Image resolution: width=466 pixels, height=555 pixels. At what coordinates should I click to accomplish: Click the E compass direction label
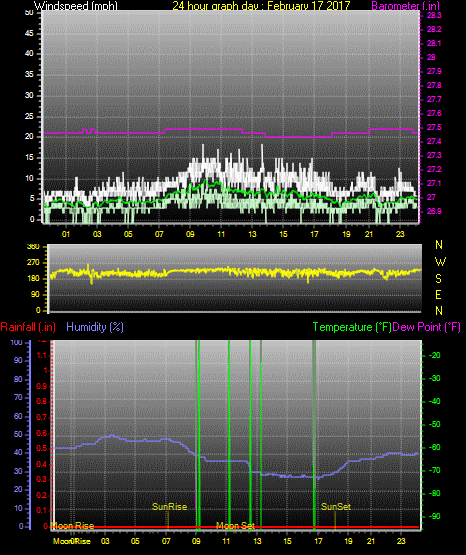click(x=438, y=294)
